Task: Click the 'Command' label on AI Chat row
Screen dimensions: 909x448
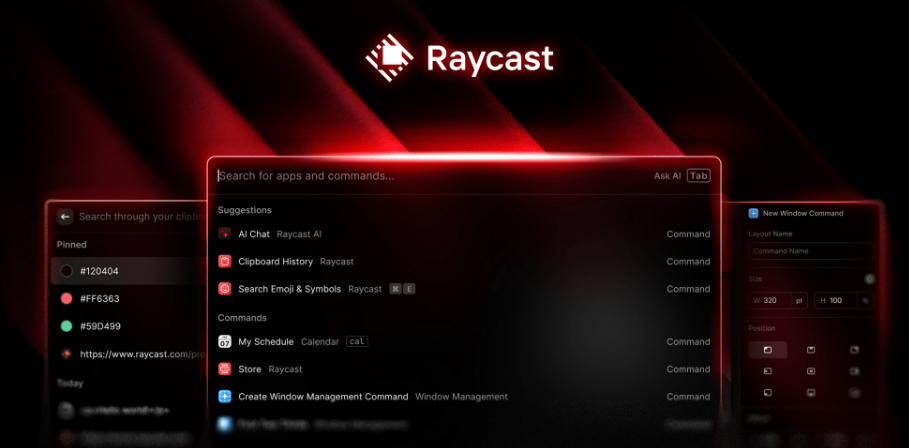Action: point(688,234)
